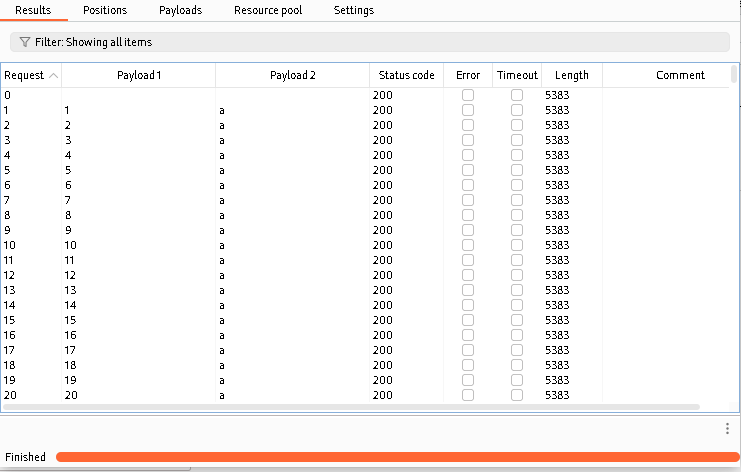Click the filter funnel icon
The width and height of the screenshot is (741, 472).
(24, 43)
